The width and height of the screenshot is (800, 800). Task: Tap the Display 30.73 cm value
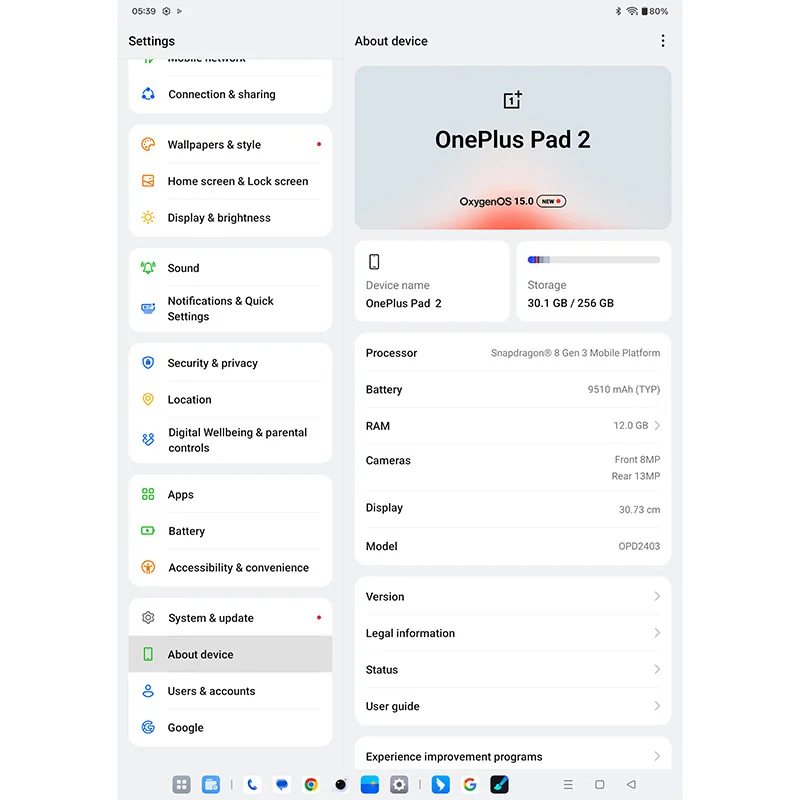(x=639, y=509)
